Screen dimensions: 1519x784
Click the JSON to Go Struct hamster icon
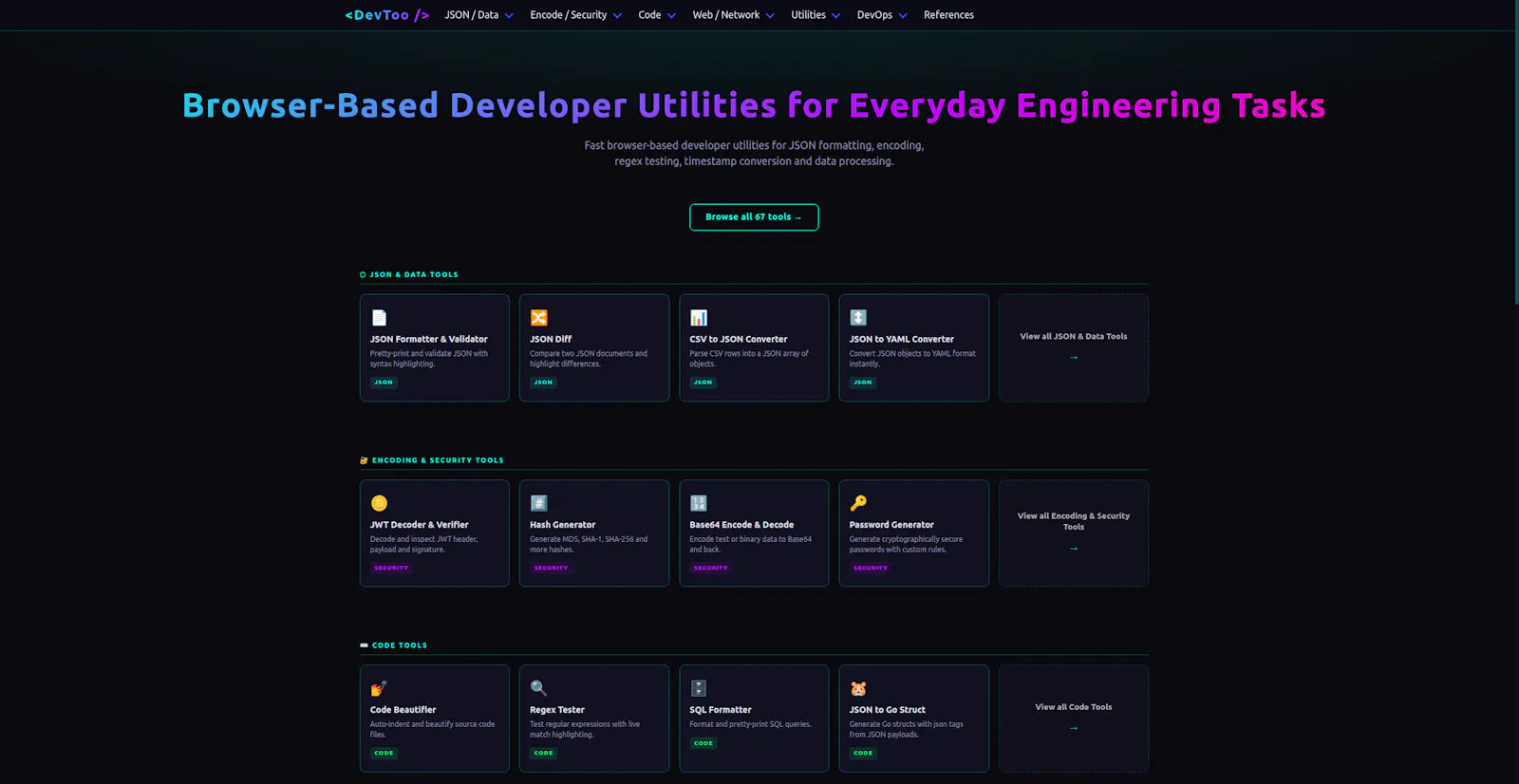tap(858, 688)
